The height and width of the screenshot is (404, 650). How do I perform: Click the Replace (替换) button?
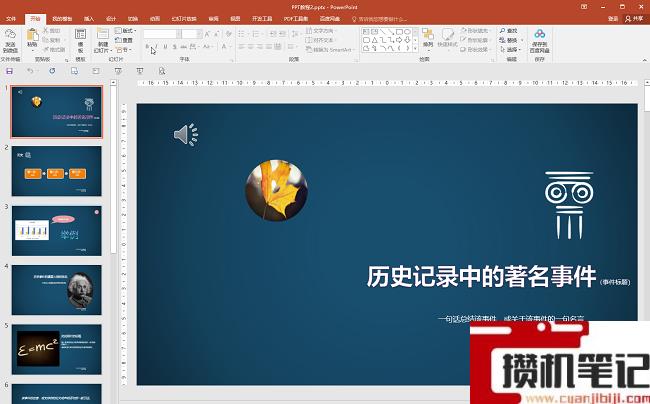point(511,40)
